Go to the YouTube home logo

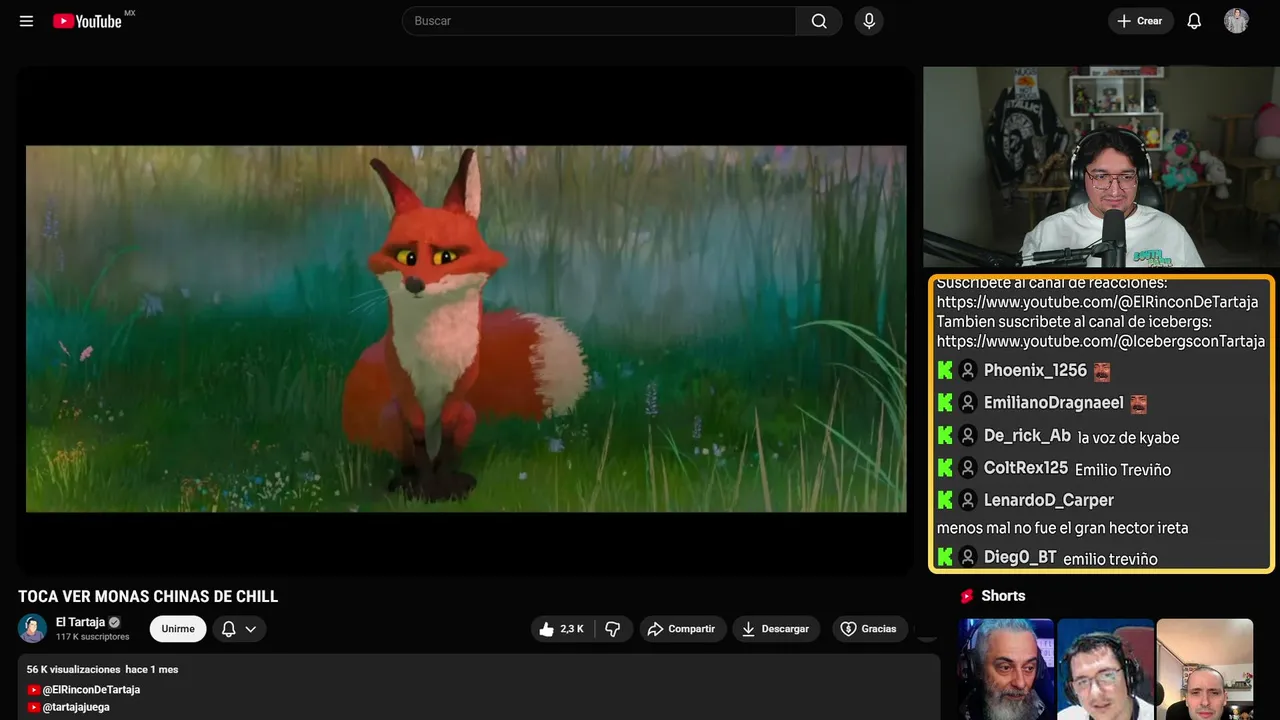point(88,21)
